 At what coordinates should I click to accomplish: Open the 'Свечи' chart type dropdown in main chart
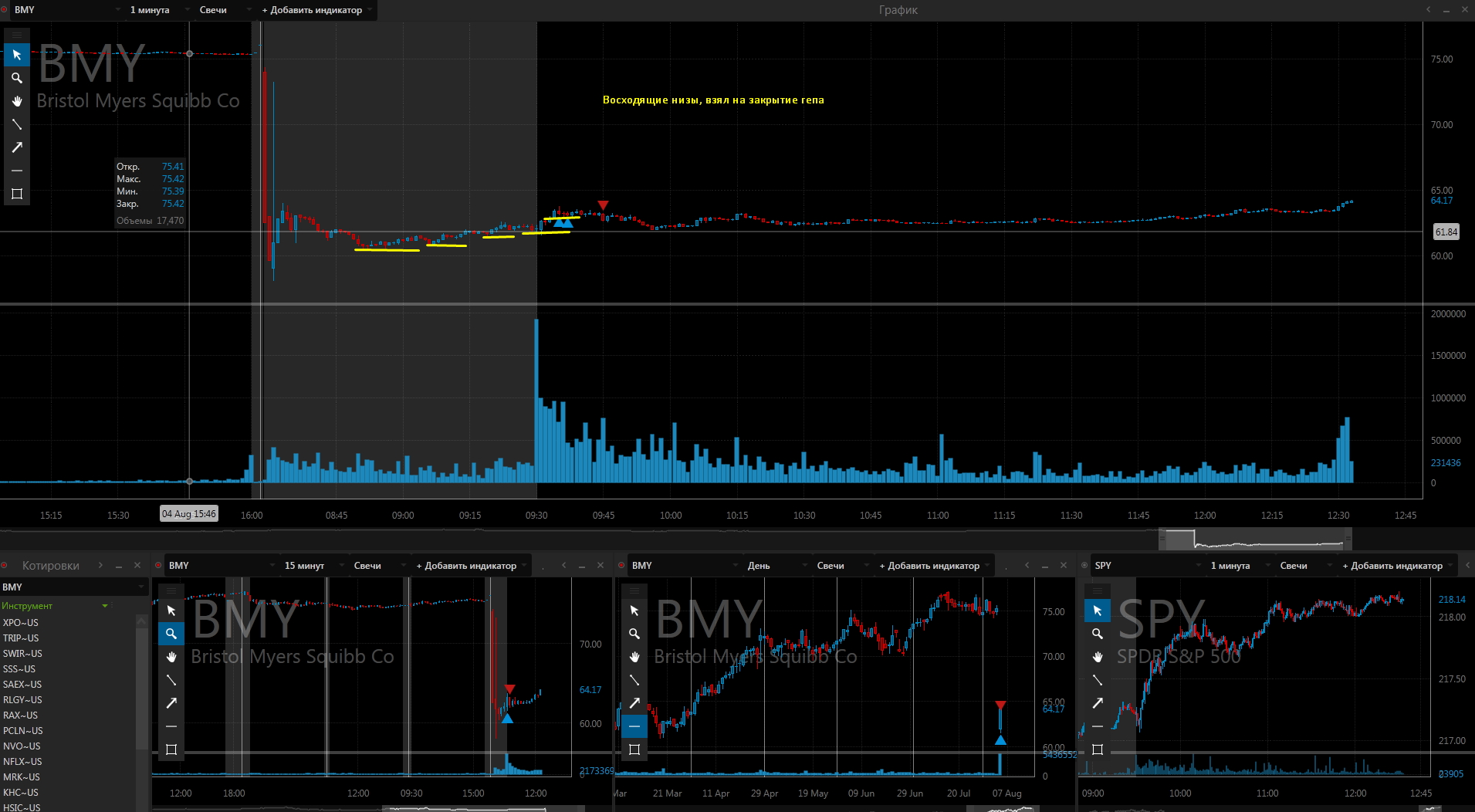click(x=225, y=10)
